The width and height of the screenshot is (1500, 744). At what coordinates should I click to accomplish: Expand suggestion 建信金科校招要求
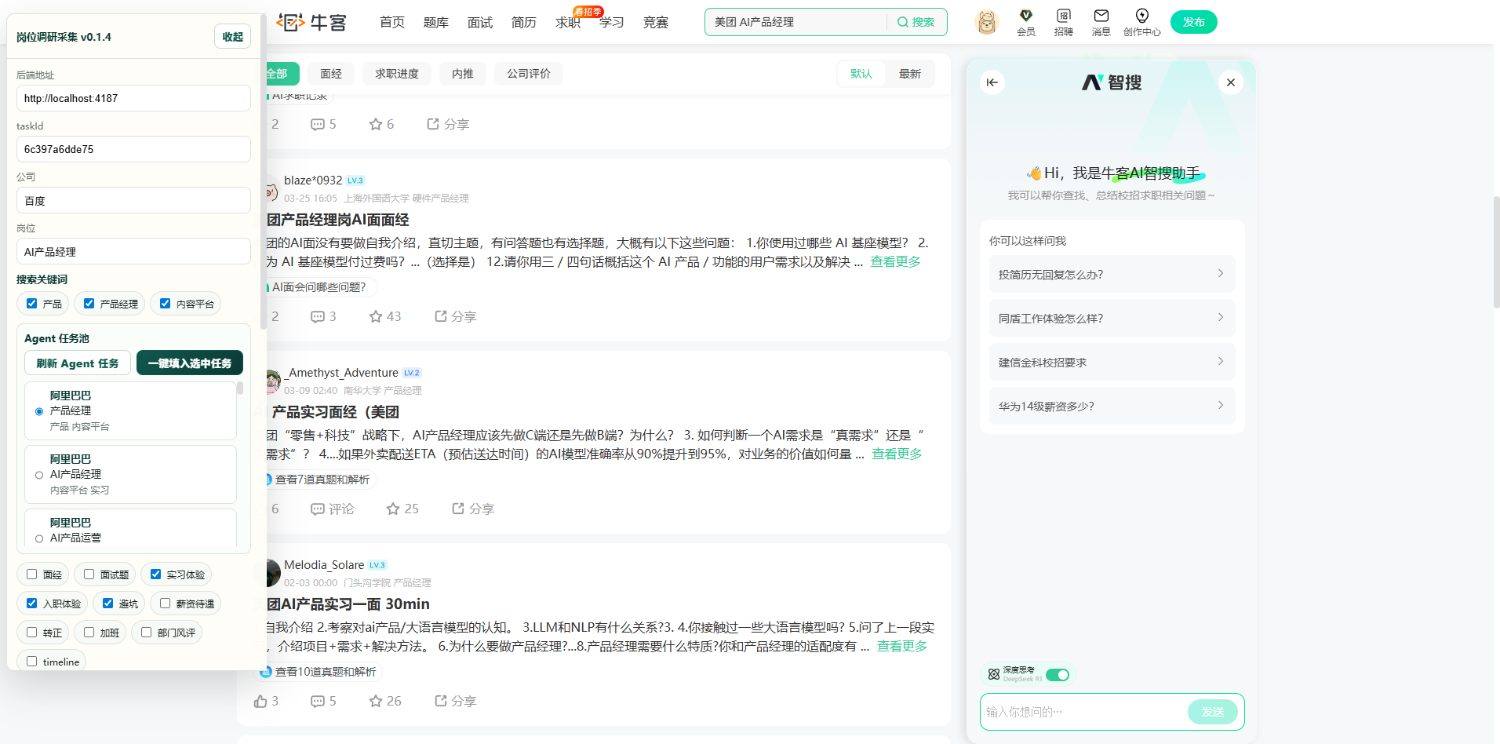tap(1112, 362)
